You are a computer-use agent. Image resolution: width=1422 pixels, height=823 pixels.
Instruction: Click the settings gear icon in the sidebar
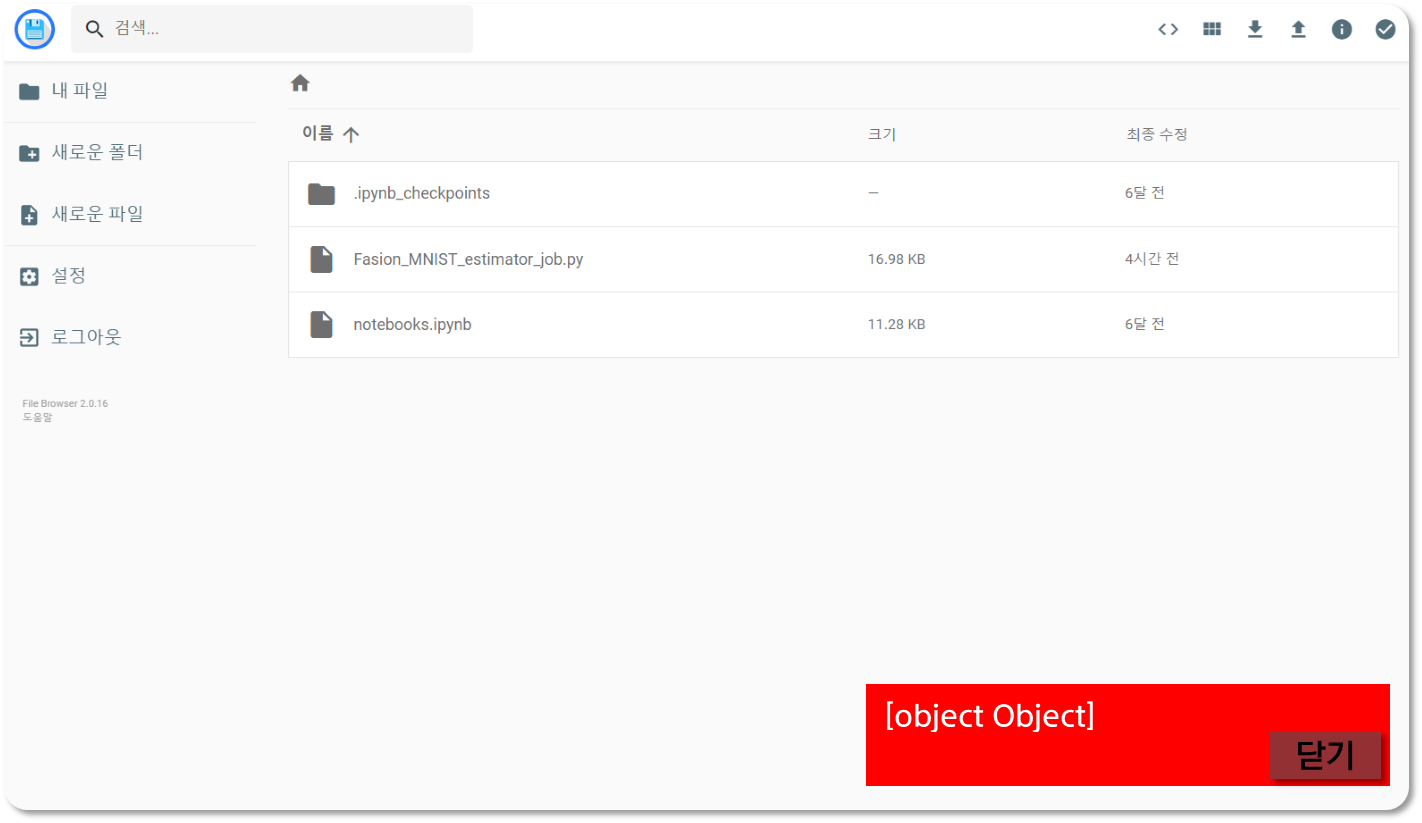30,277
